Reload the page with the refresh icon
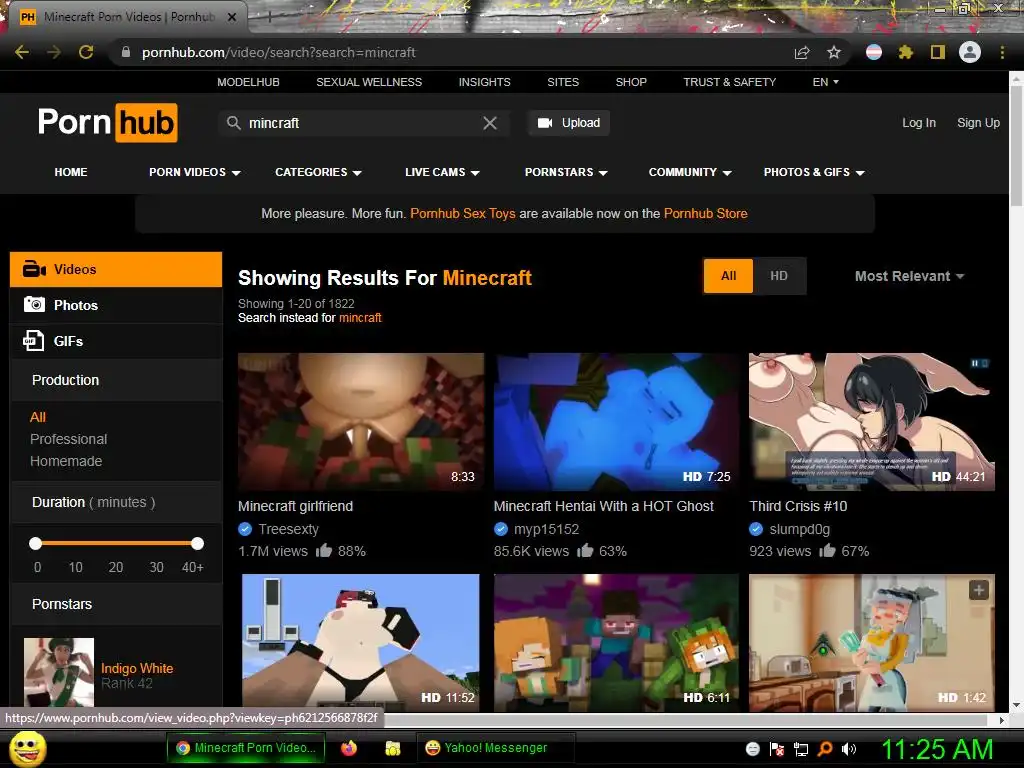The image size is (1024, 768). tap(86, 52)
